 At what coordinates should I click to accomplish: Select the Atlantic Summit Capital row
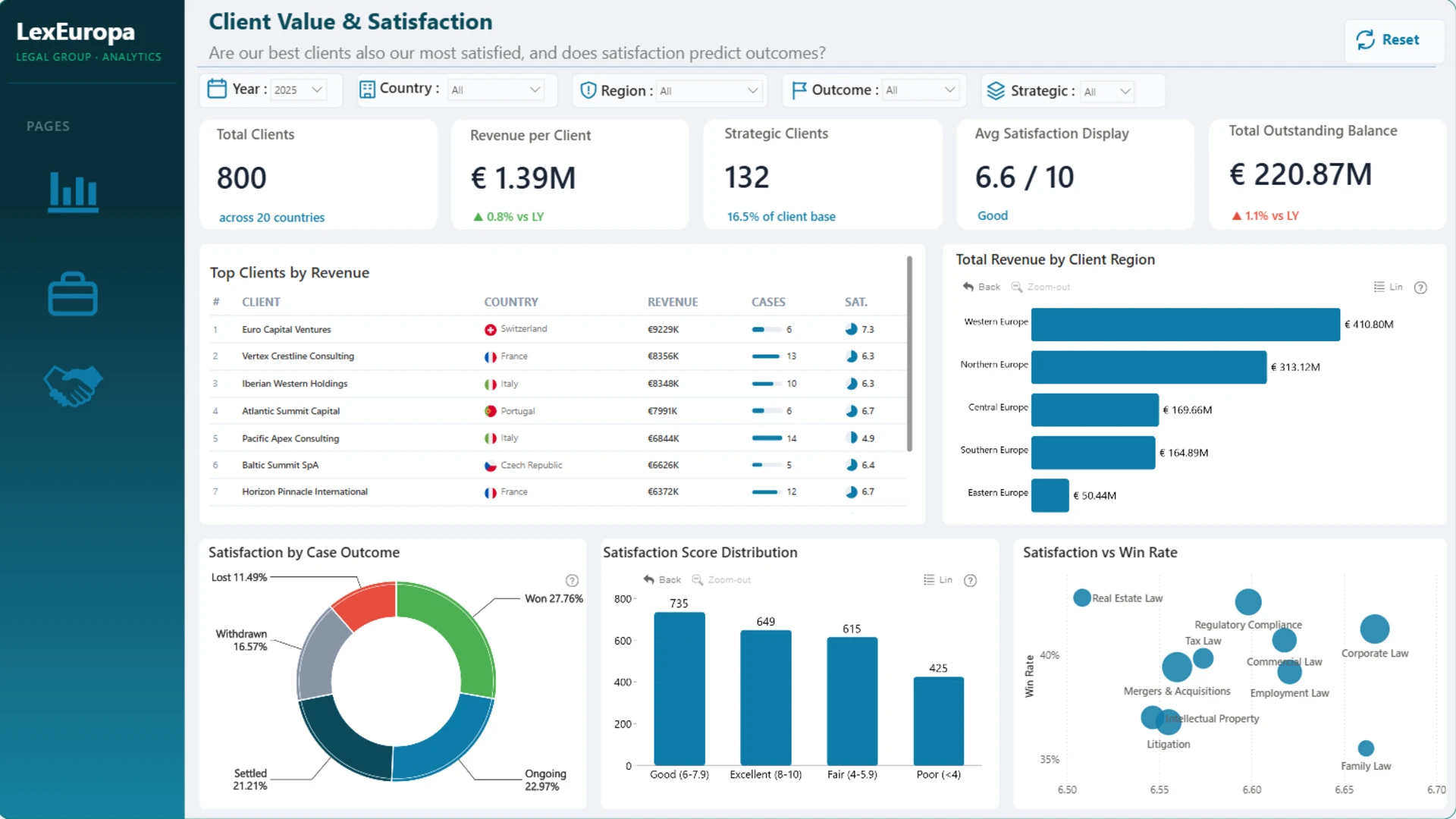coord(558,411)
